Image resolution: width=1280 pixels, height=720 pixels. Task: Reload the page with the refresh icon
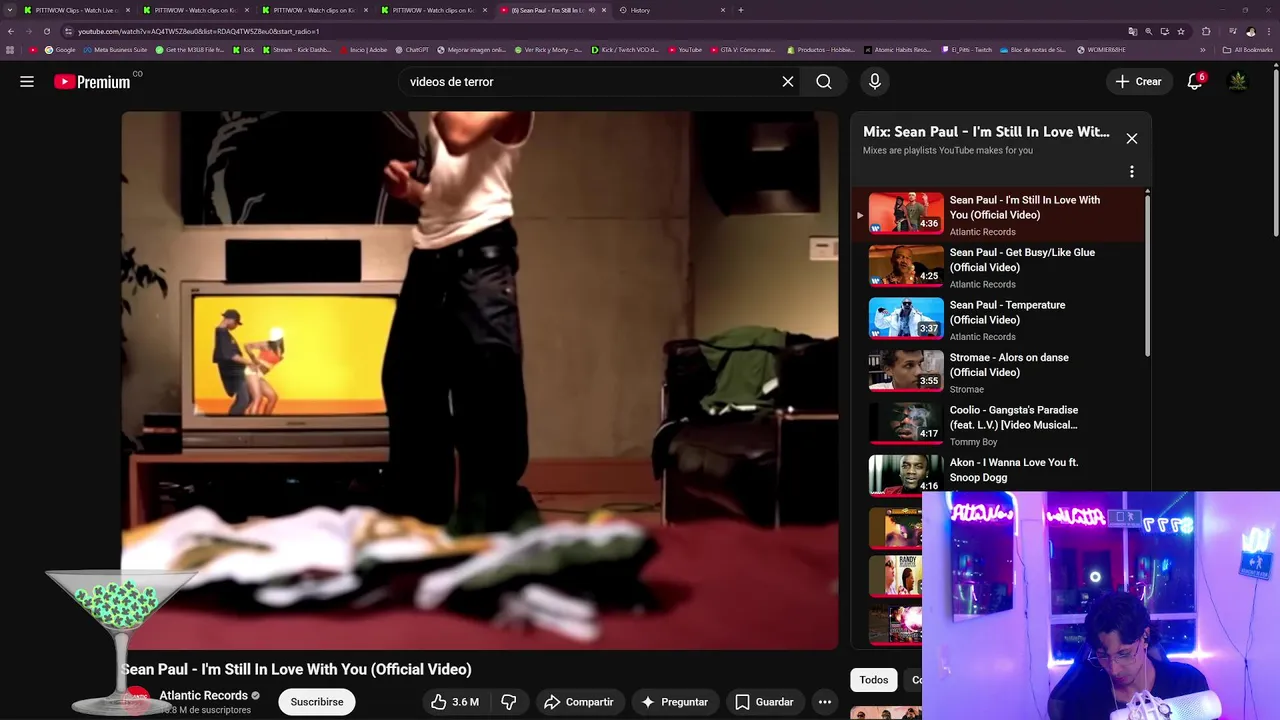click(47, 31)
